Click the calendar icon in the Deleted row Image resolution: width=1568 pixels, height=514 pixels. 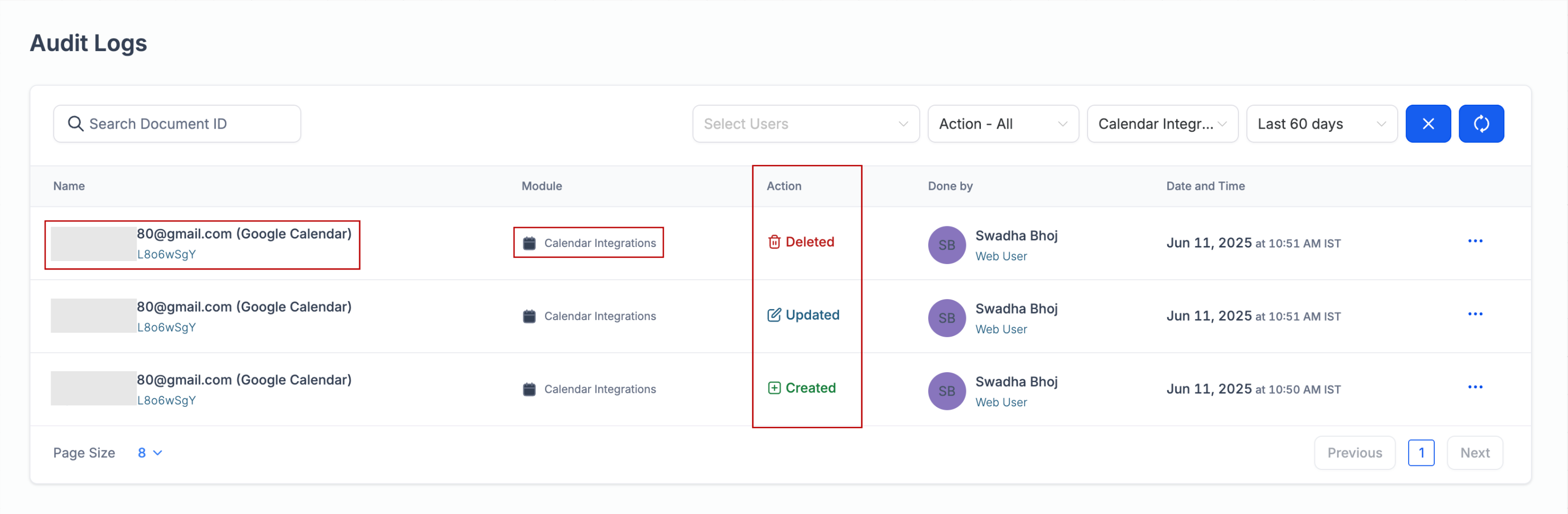point(529,243)
